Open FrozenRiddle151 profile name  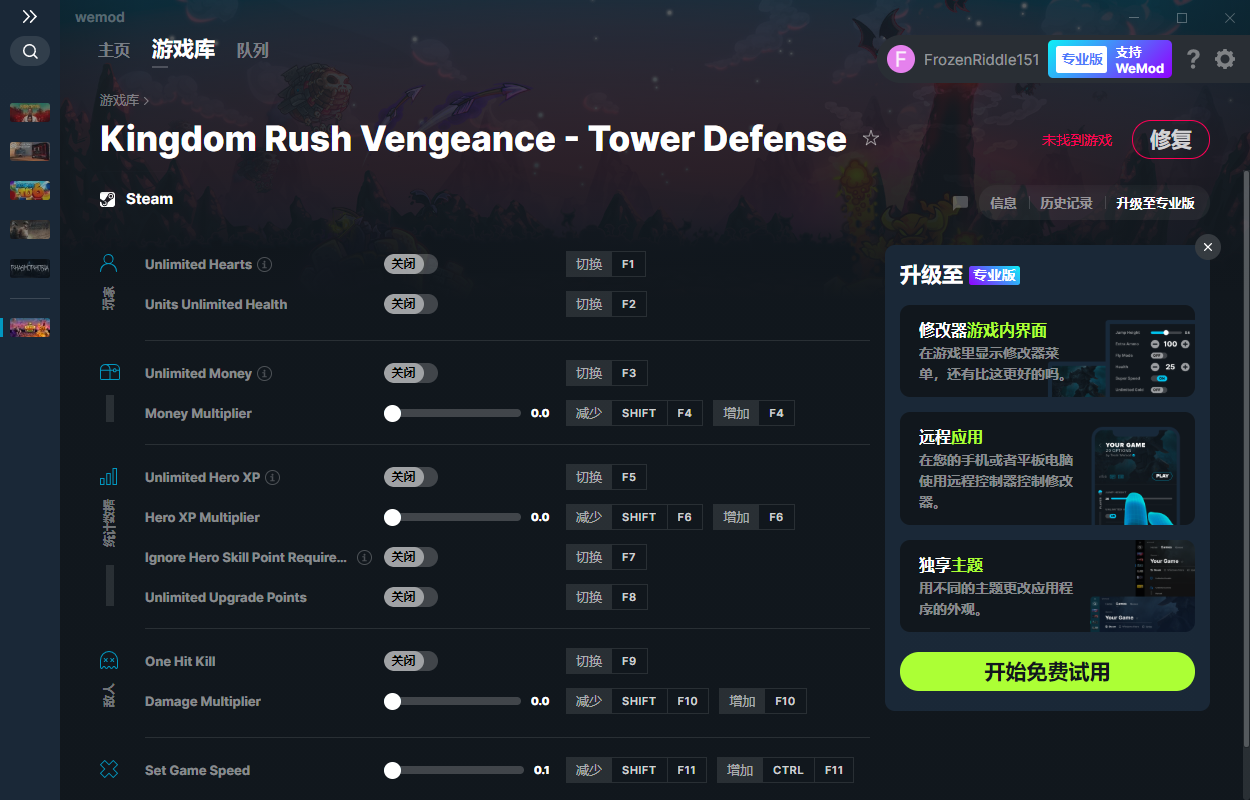click(981, 59)
